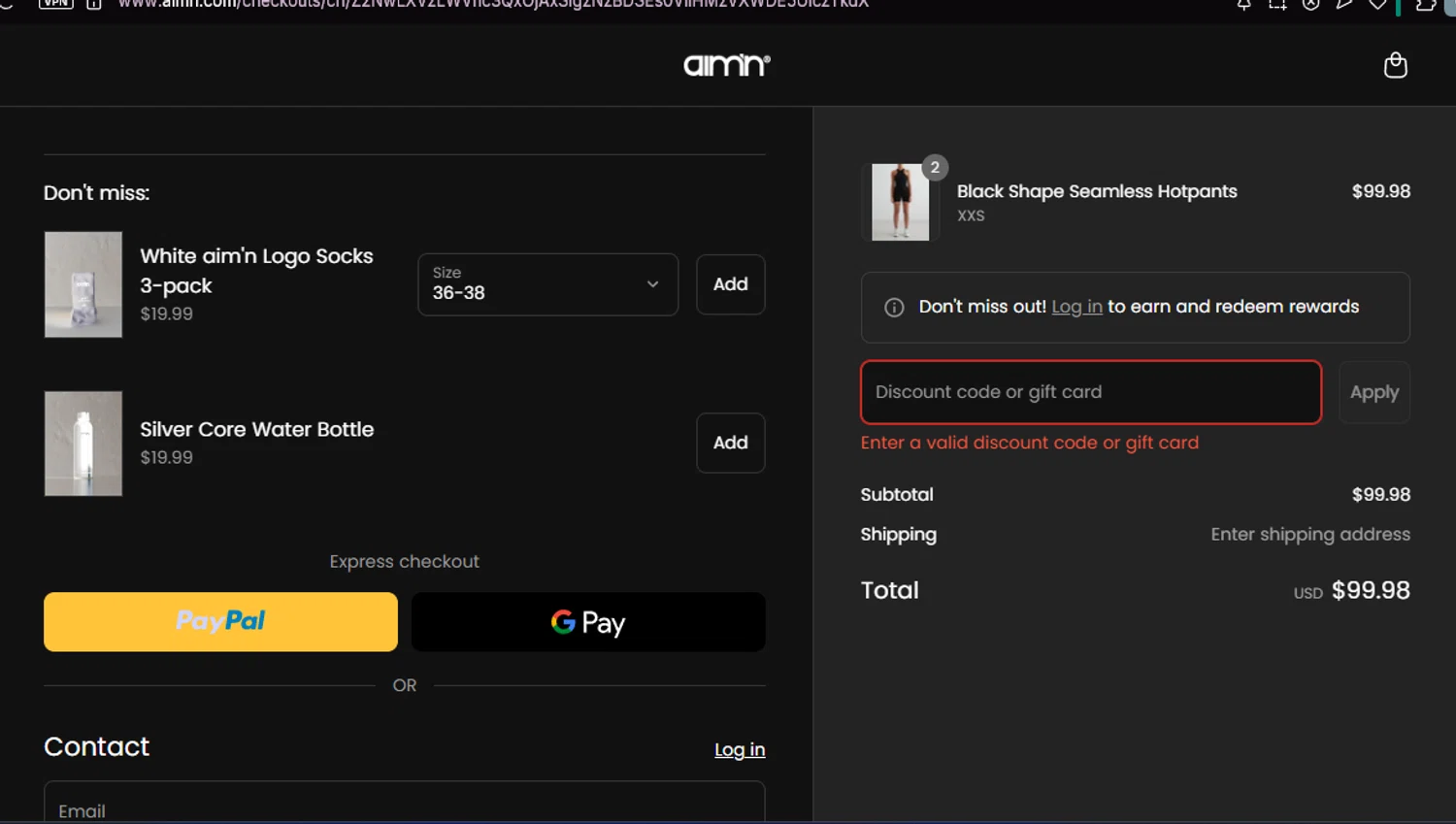Open the Size 36-38 dropdown for socks
This screenshot has width=1456, height=824.
(x=547, y=284)
